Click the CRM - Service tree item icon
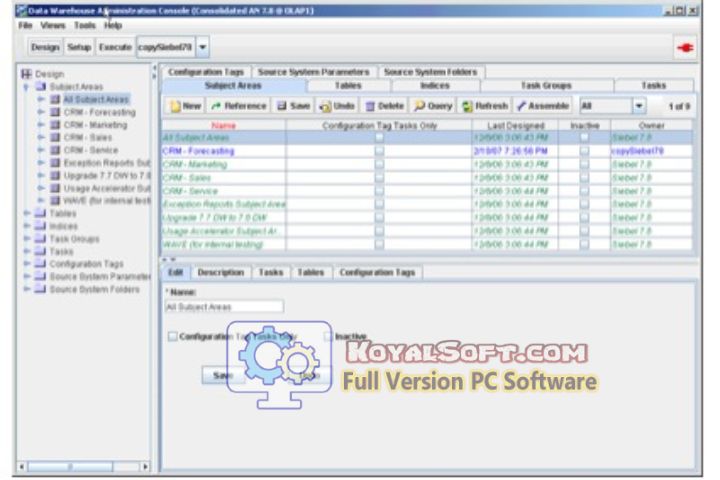720x480 pixels. point(55,150)
